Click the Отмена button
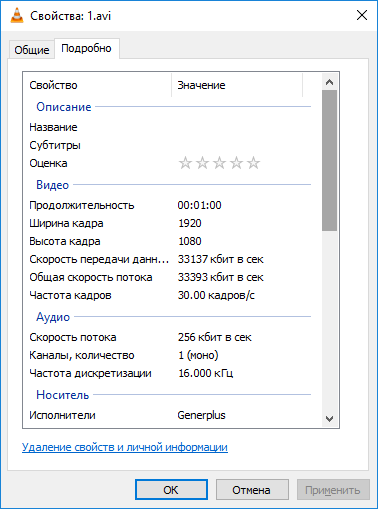Viewport: 378px width, 509px height. tap(252, 490)
